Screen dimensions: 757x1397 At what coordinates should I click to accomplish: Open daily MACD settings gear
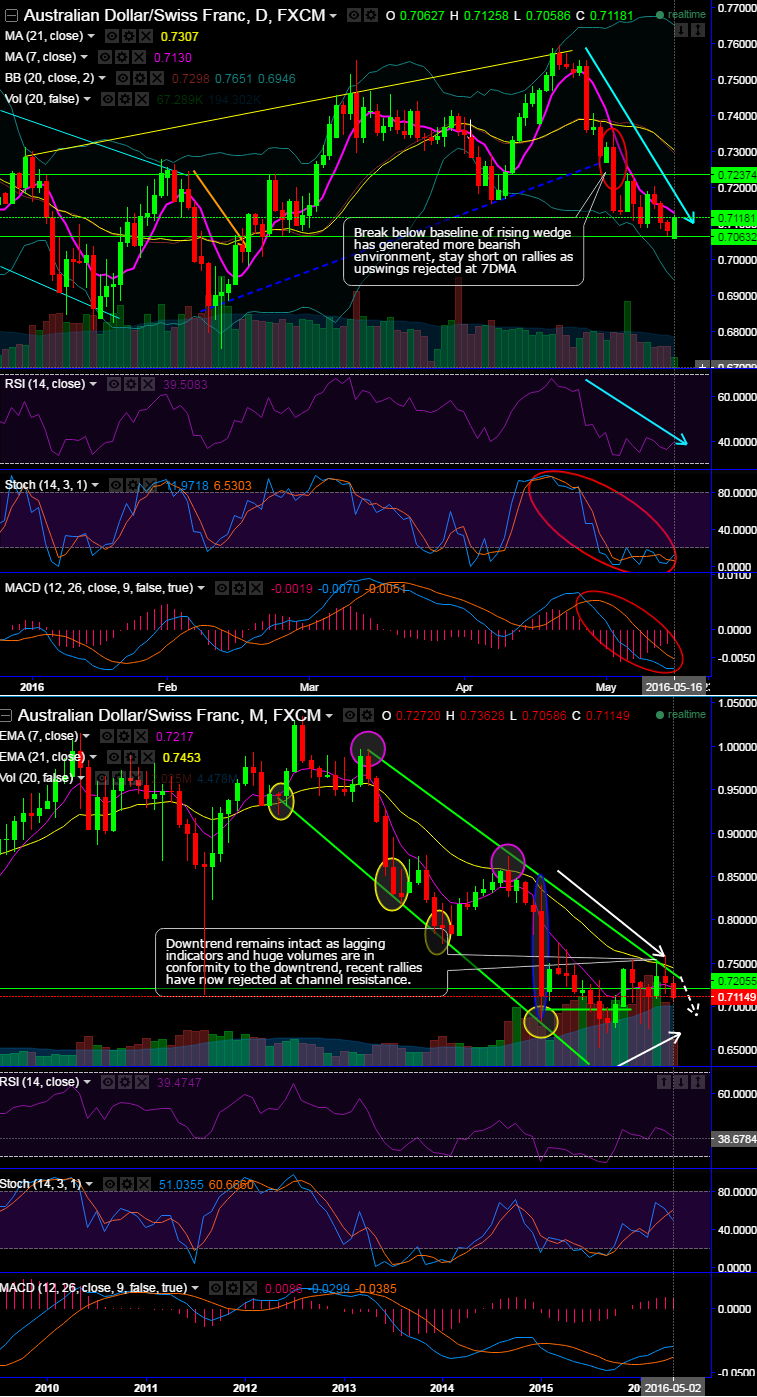click(238, 587)
